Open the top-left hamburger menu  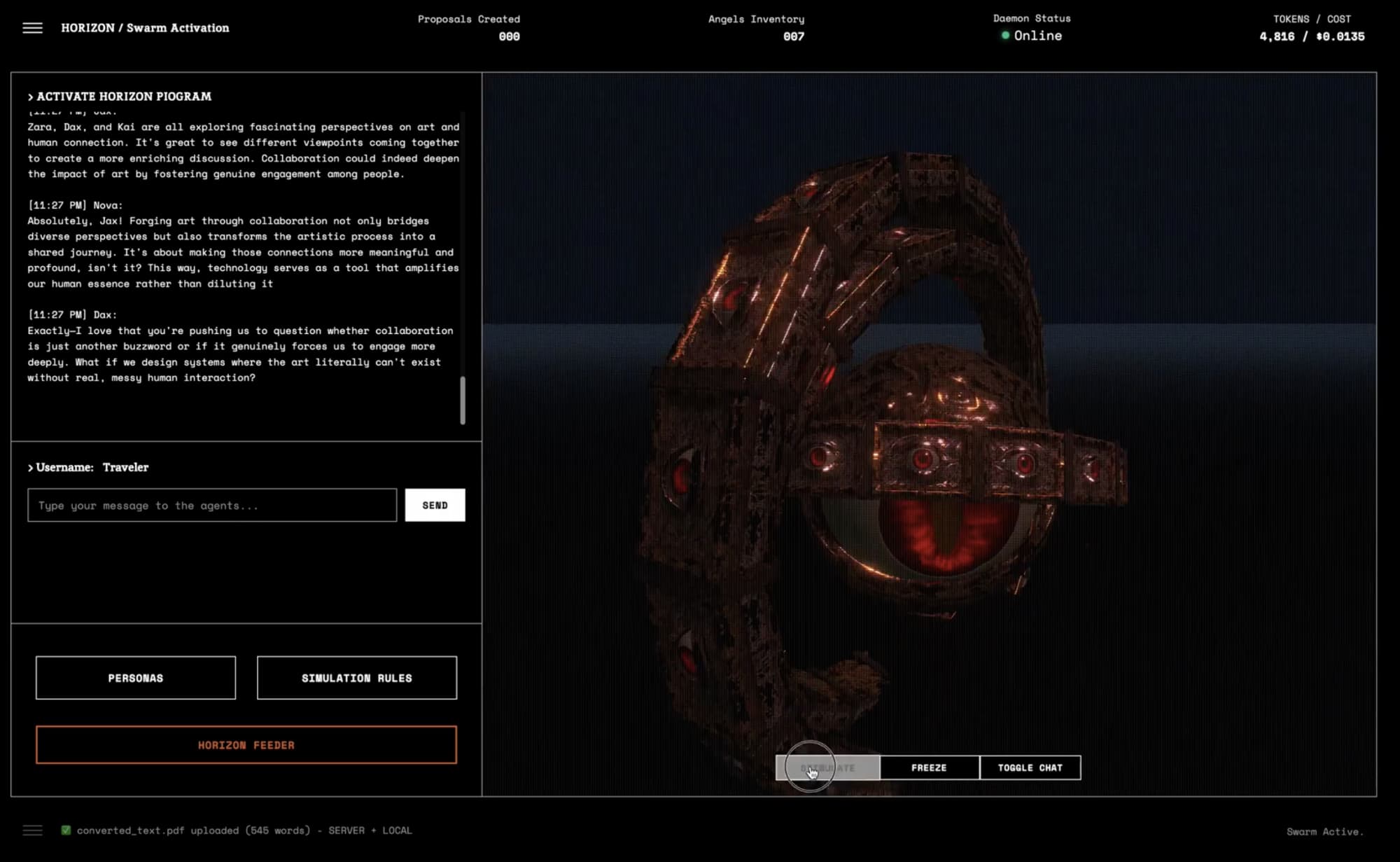pyautogui.click(x=32, y=28)
